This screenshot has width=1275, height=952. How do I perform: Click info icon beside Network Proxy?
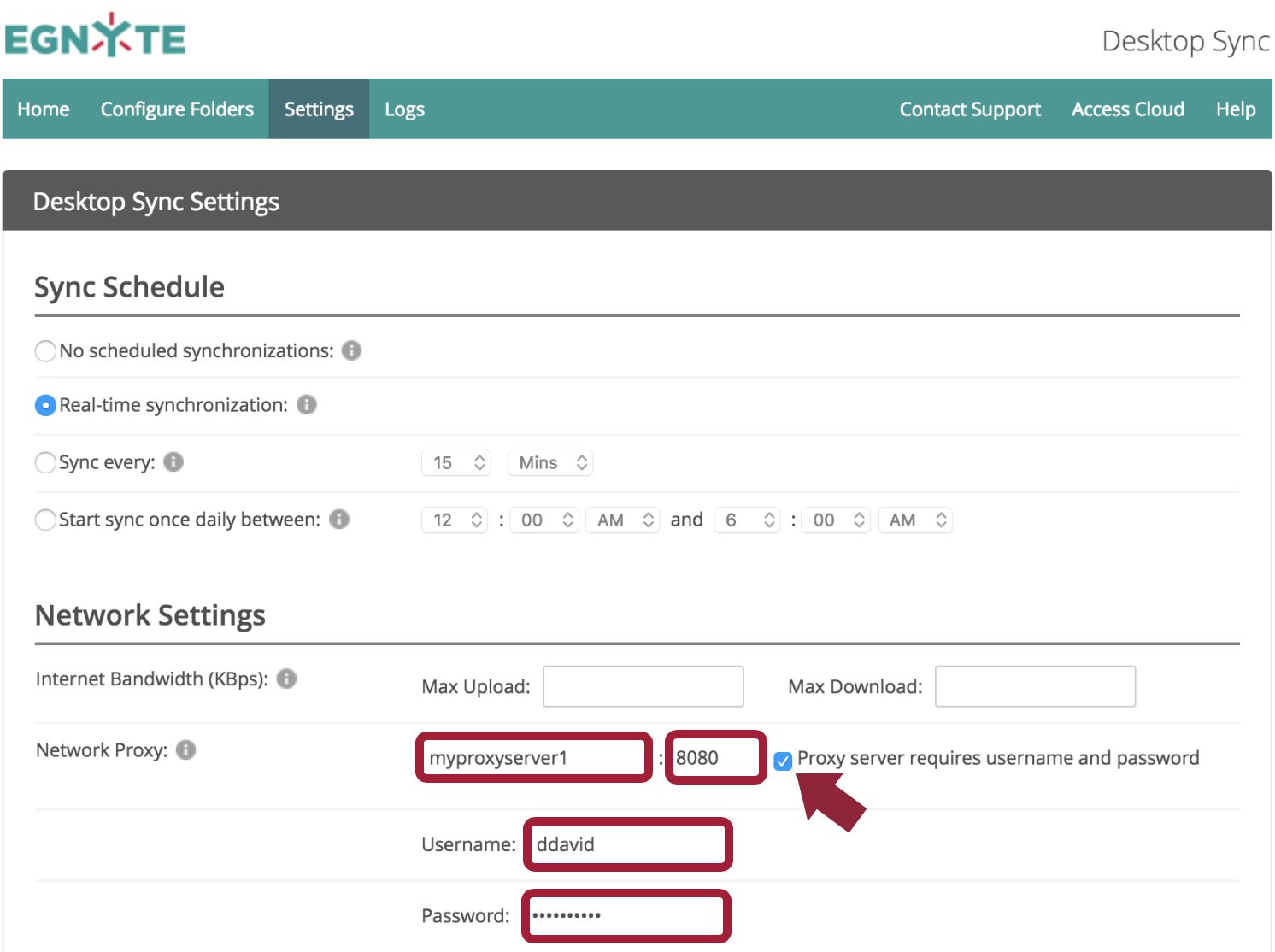185,749
